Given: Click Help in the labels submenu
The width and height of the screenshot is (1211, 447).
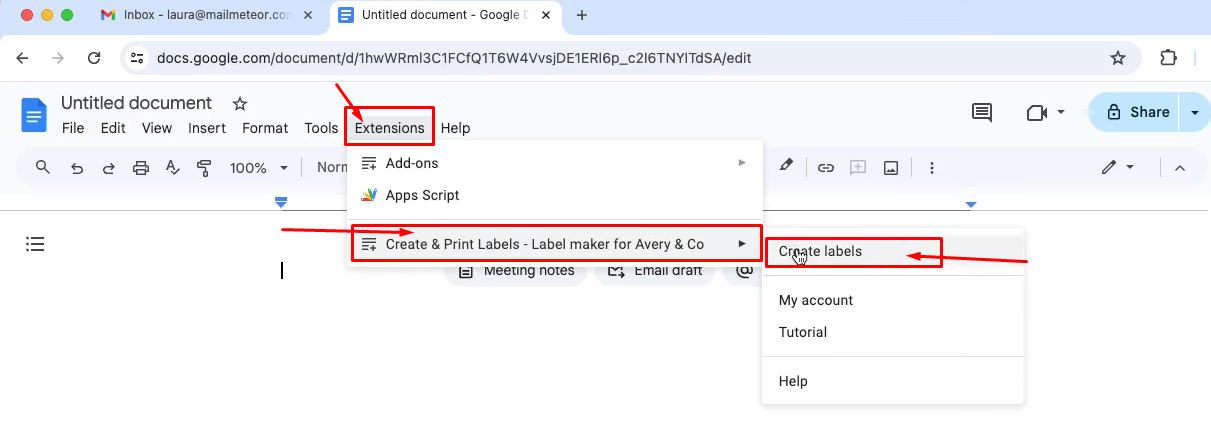Looking at the screenshot, I should tap(893, 381).
